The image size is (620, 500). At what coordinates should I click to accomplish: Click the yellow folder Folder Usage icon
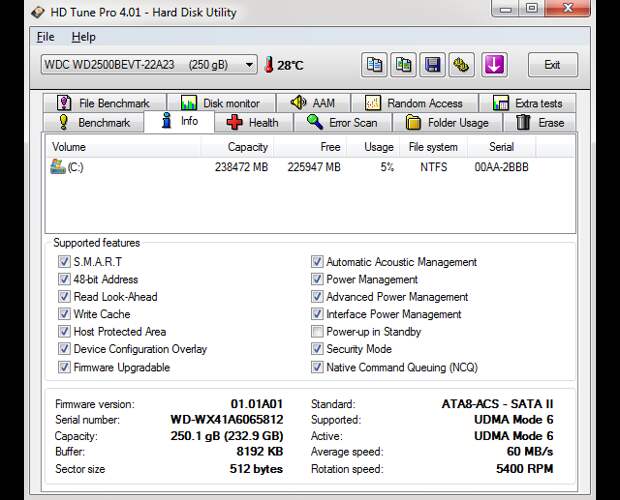[413, 122]
